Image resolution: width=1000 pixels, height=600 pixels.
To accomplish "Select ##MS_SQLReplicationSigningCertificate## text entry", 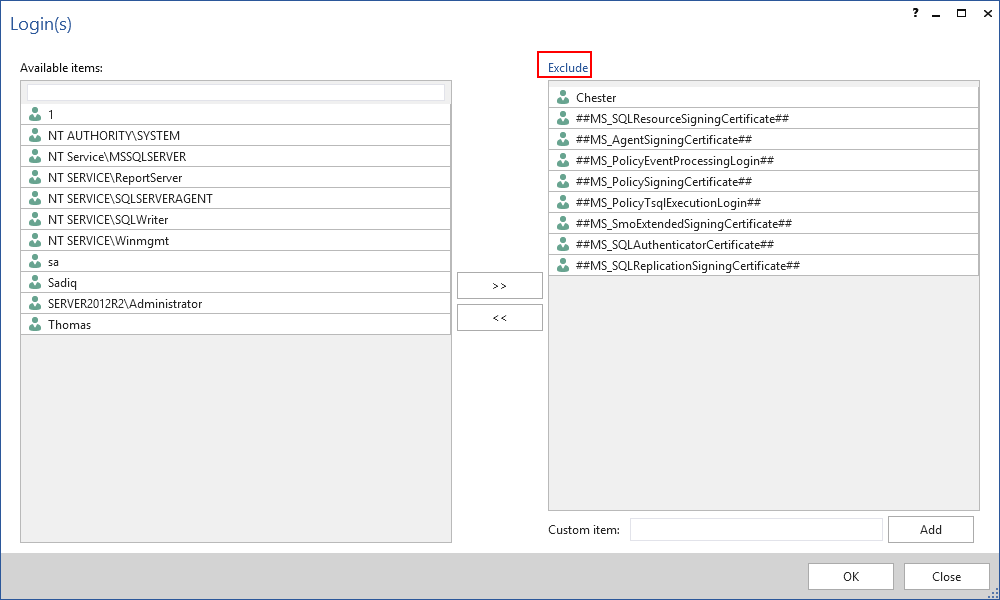I will click(688, 266).
